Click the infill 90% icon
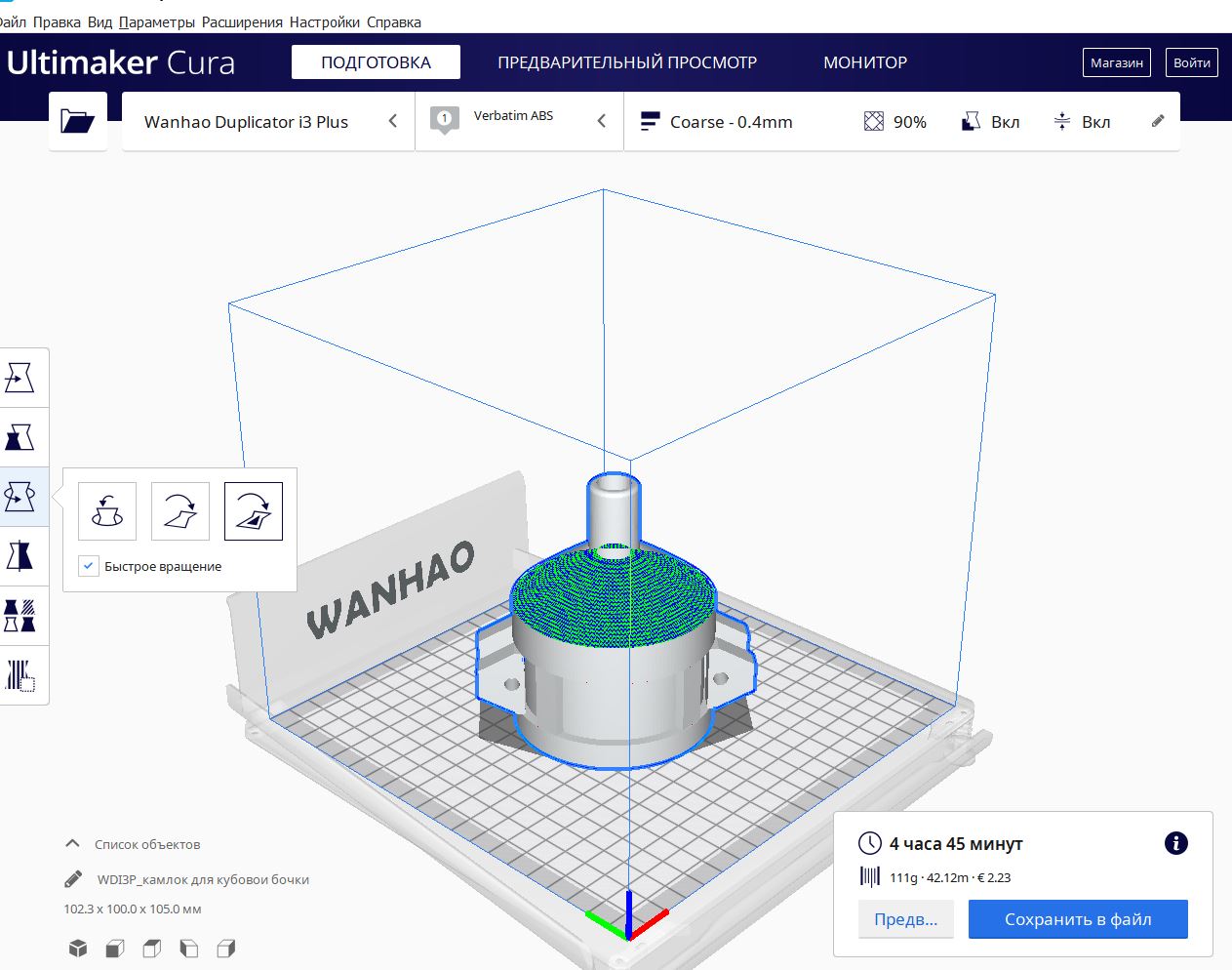This screenshot has width=1232, height=970. click(x=874, y=122)
